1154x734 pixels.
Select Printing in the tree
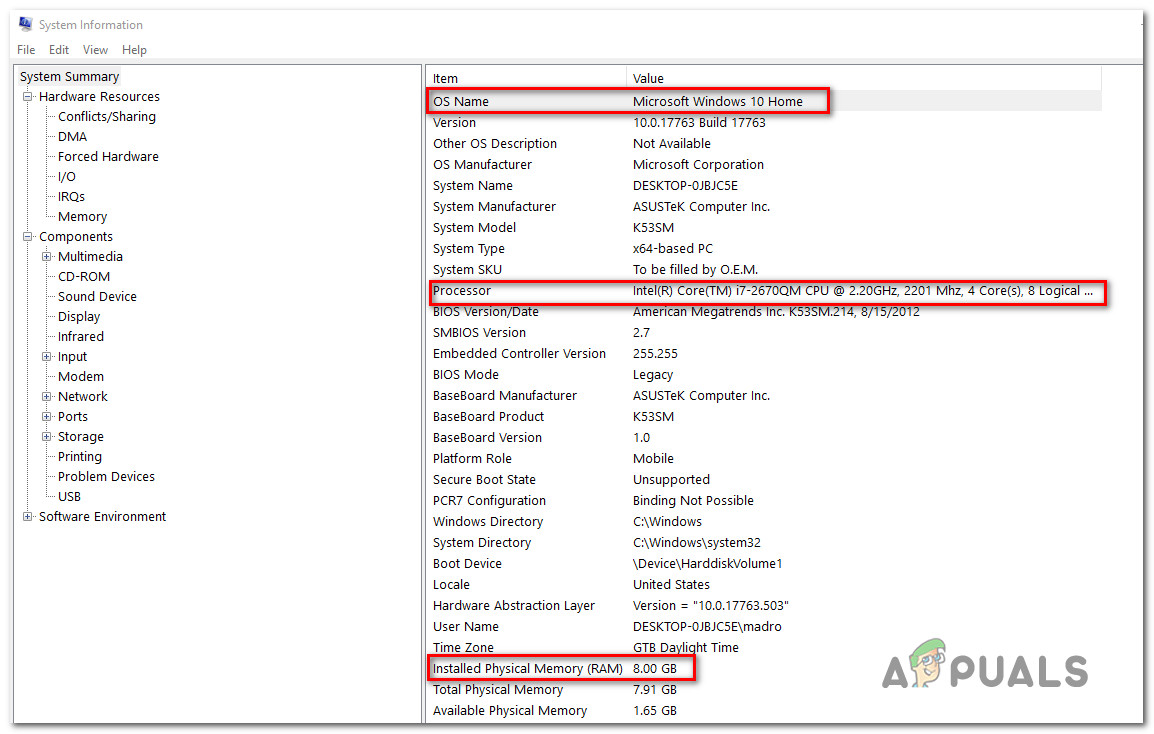coord(79,456)
